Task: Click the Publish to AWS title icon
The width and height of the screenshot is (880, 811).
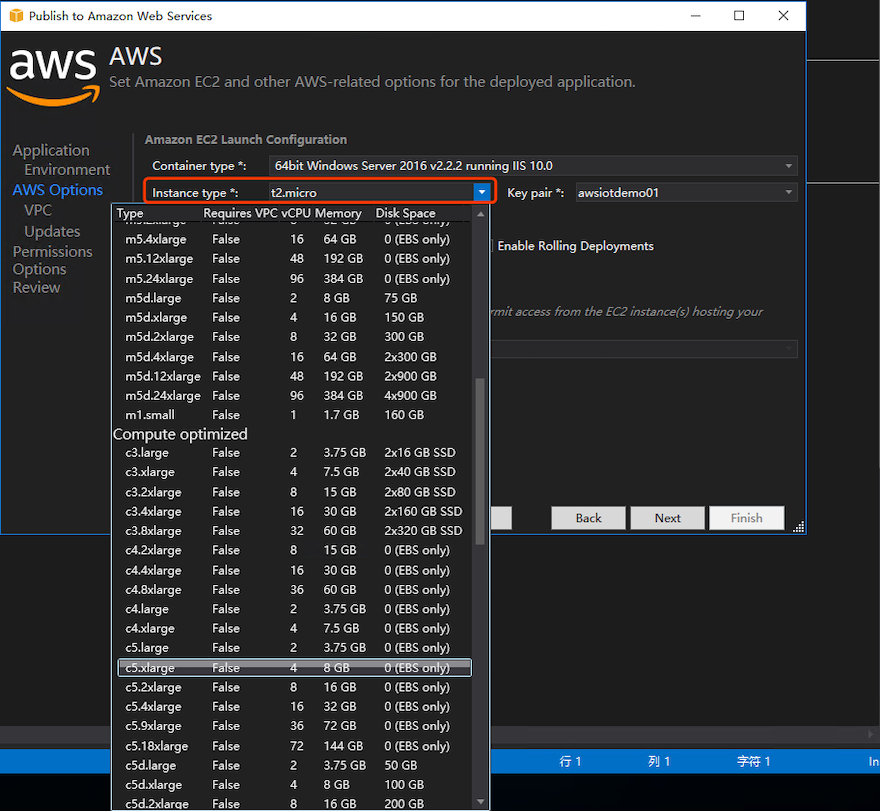Action: click(16, 16)
